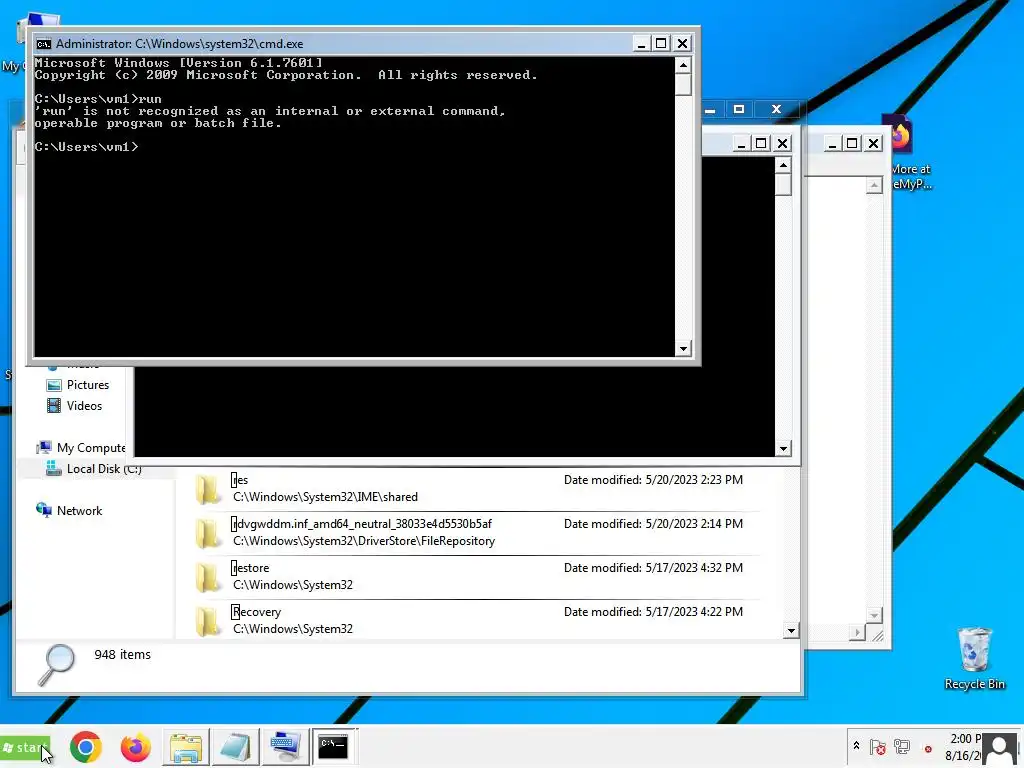The width and height of the screenshot is (1024, 768).
Task: Click folder icon of restore result
Action: pos(208,577)
